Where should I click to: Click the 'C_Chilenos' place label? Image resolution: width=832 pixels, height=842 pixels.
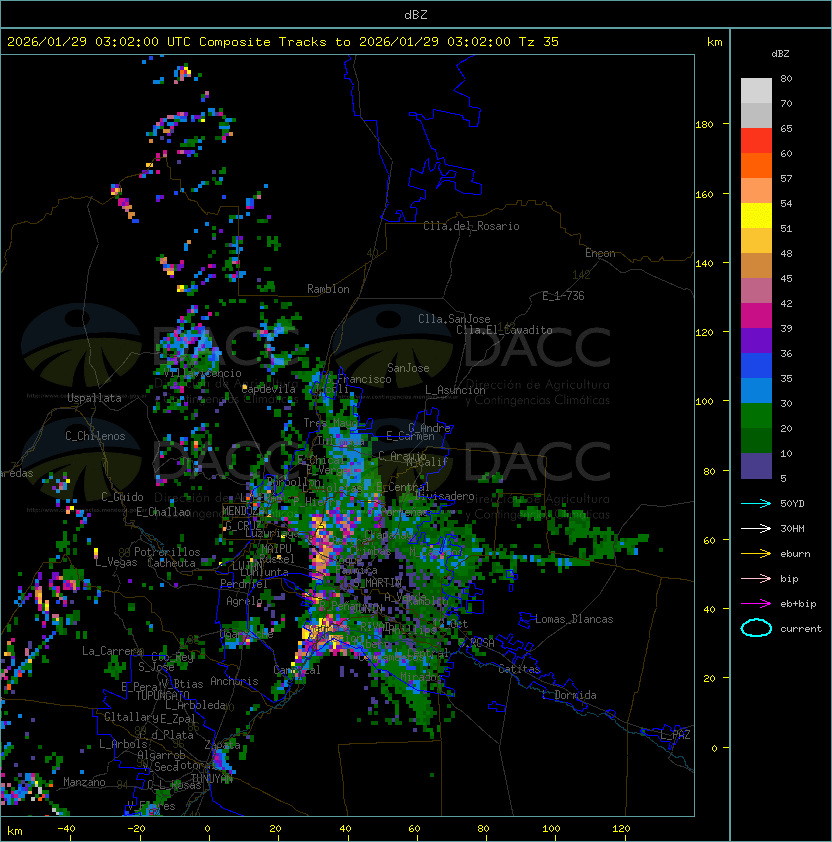coord(95,436)
